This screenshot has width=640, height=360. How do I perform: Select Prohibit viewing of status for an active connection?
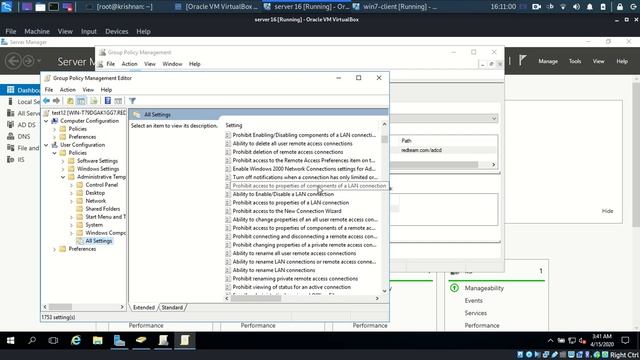pyautogui.click(x=291, y=287)
